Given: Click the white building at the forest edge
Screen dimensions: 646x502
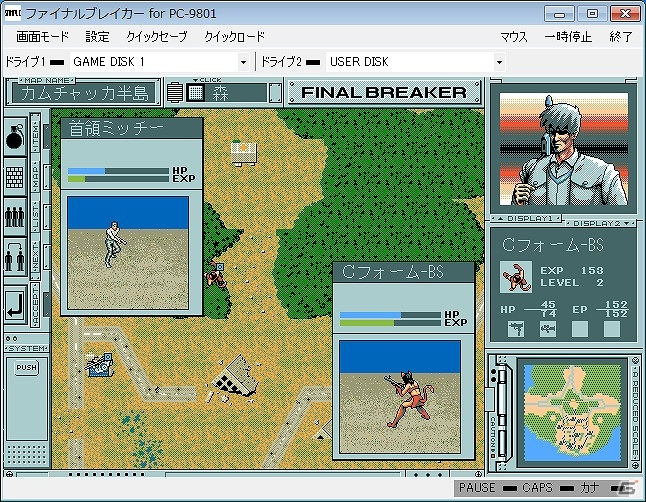Looking at the screenshot, I should 243,152.
